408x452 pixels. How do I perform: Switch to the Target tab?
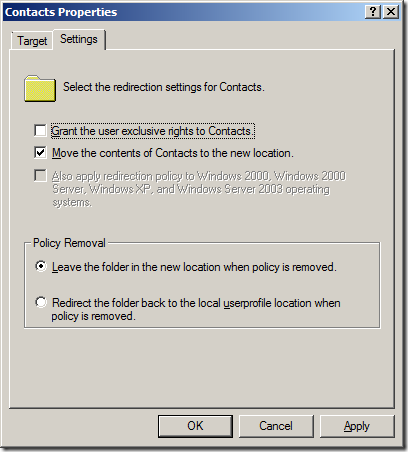32,41
